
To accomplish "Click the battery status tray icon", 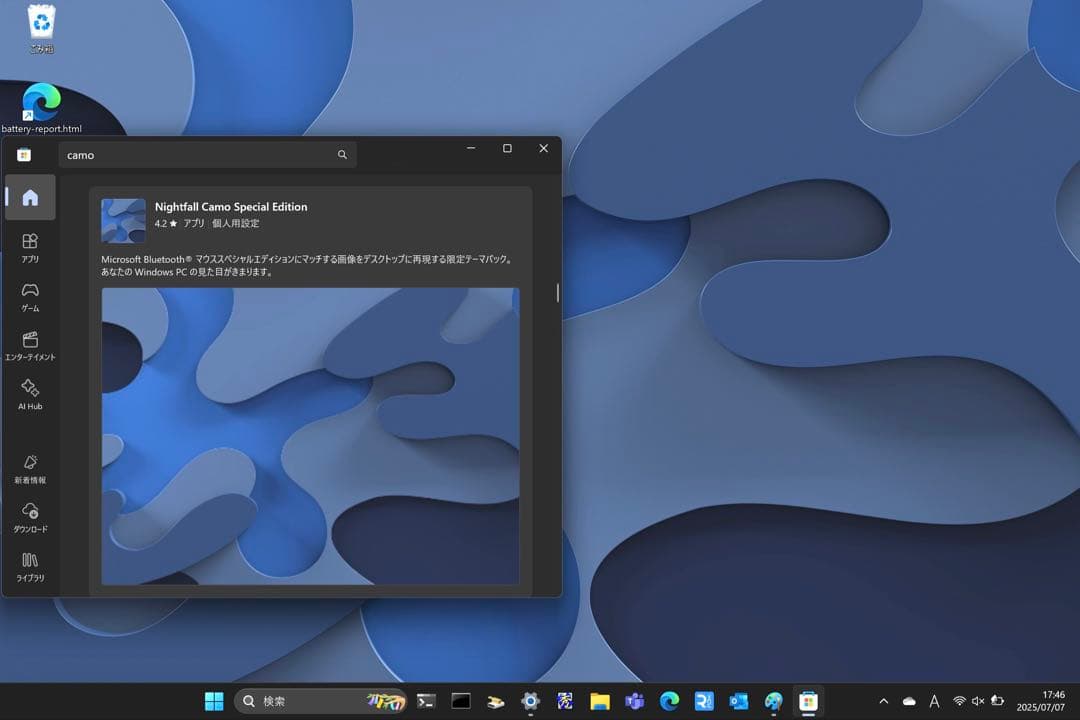I will pyautogui.click(x=997, y=701).
